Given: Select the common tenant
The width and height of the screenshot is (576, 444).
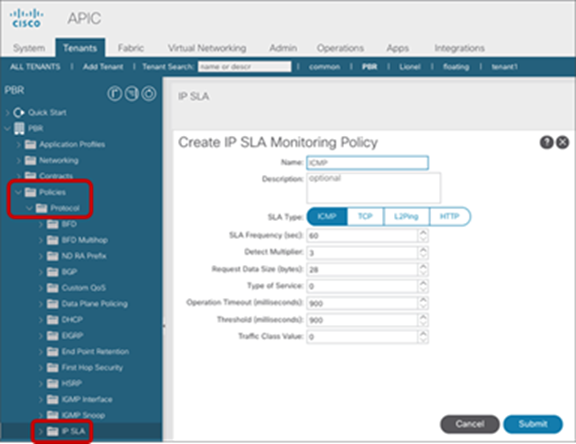Looking at the screenshot, I should coord(324,67).
